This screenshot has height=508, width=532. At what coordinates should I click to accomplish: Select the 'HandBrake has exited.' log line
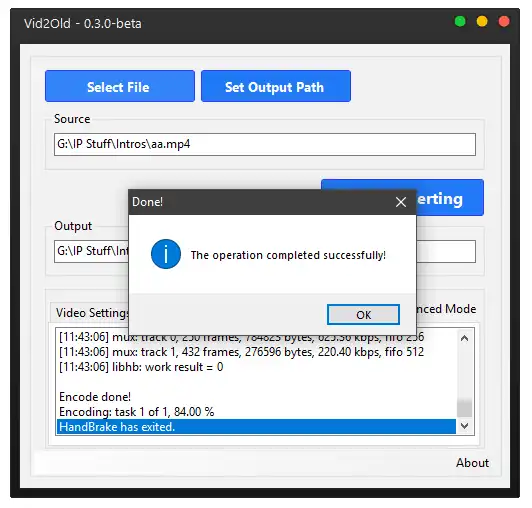coord(256,427)
